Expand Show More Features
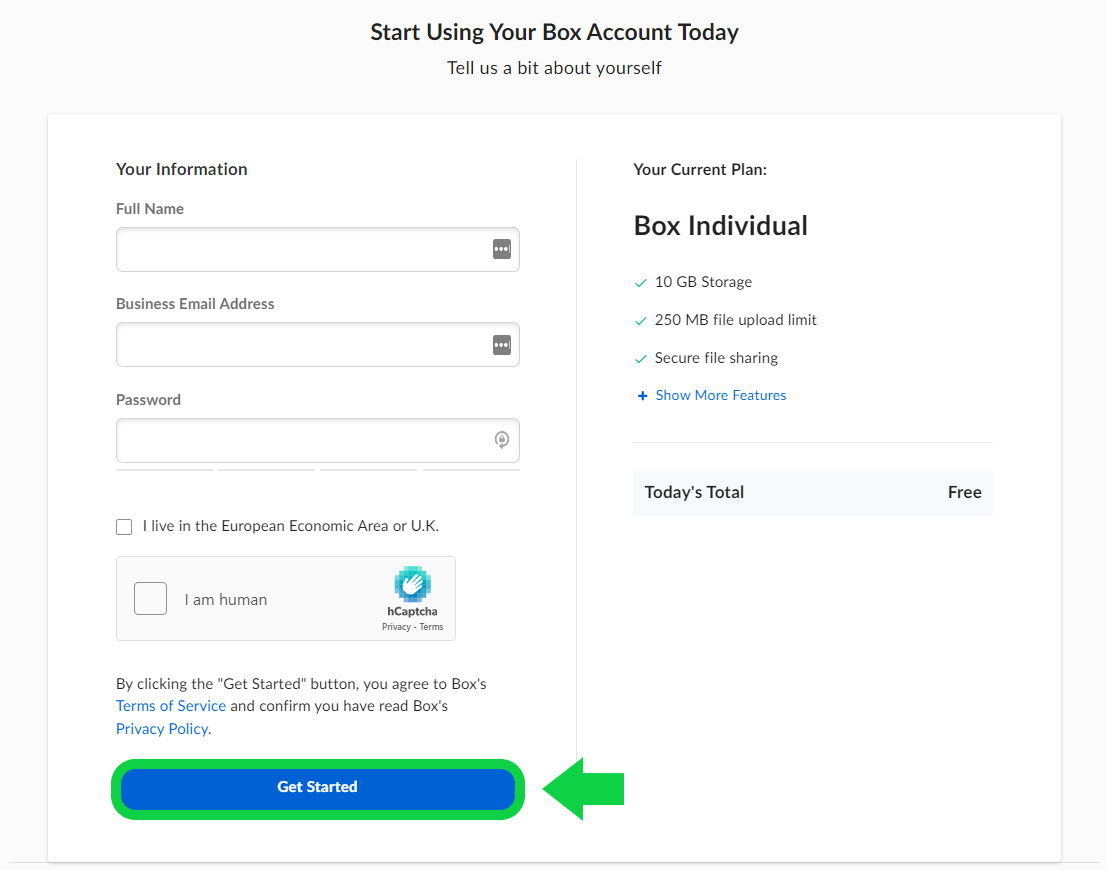1107x870 pixels. [x=720, y=395]
